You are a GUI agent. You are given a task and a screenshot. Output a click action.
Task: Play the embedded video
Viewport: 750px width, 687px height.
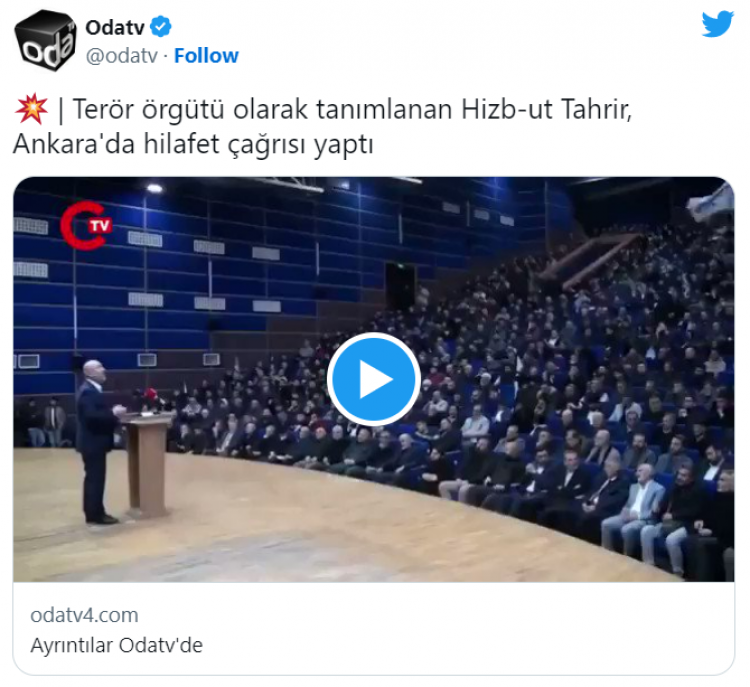pyautogui.click(x=374, y=379)
